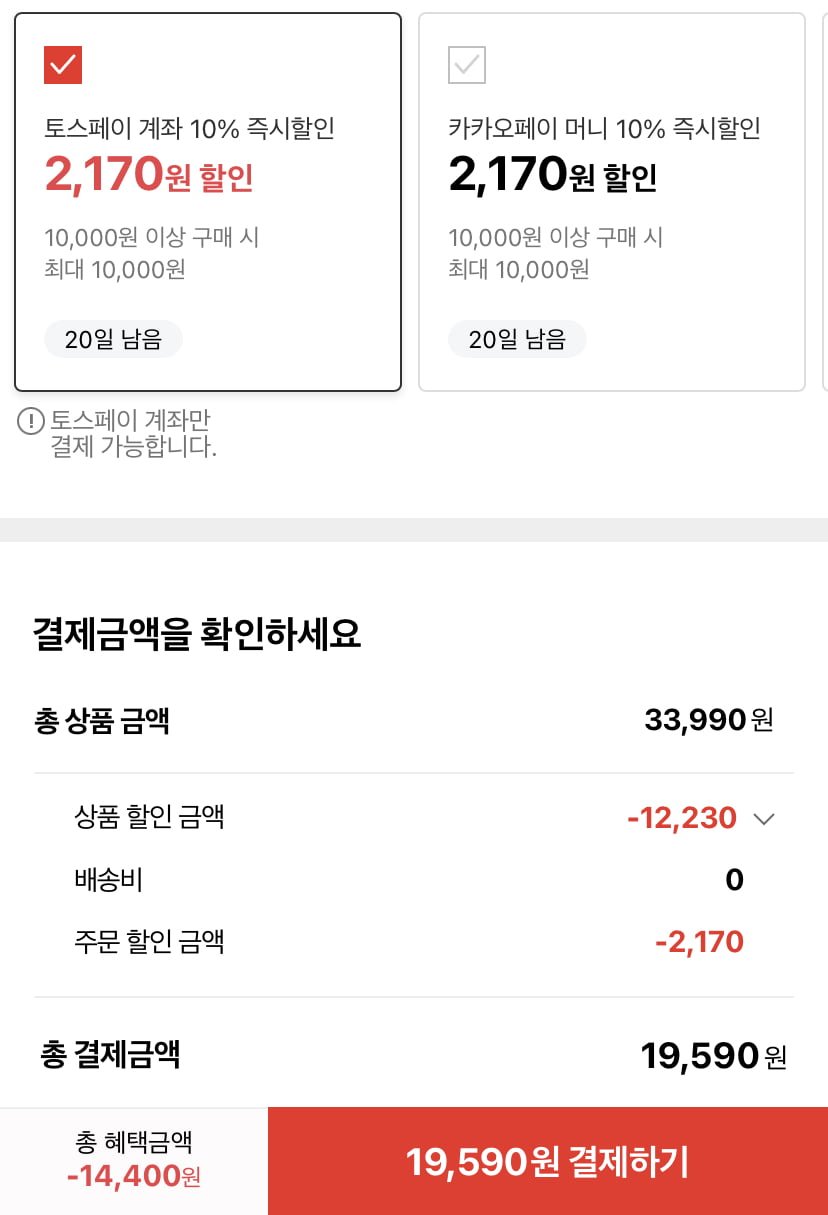Expand the product discount amount chevron
The height and width of the screenshot is (1215, 828).
pos(764,820)
